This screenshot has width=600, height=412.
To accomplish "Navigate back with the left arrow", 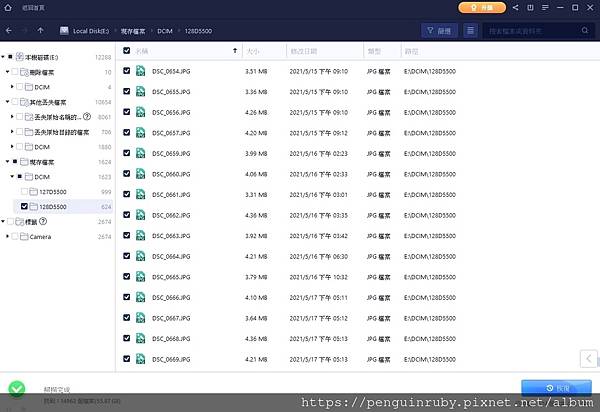I will coord(9,30).
